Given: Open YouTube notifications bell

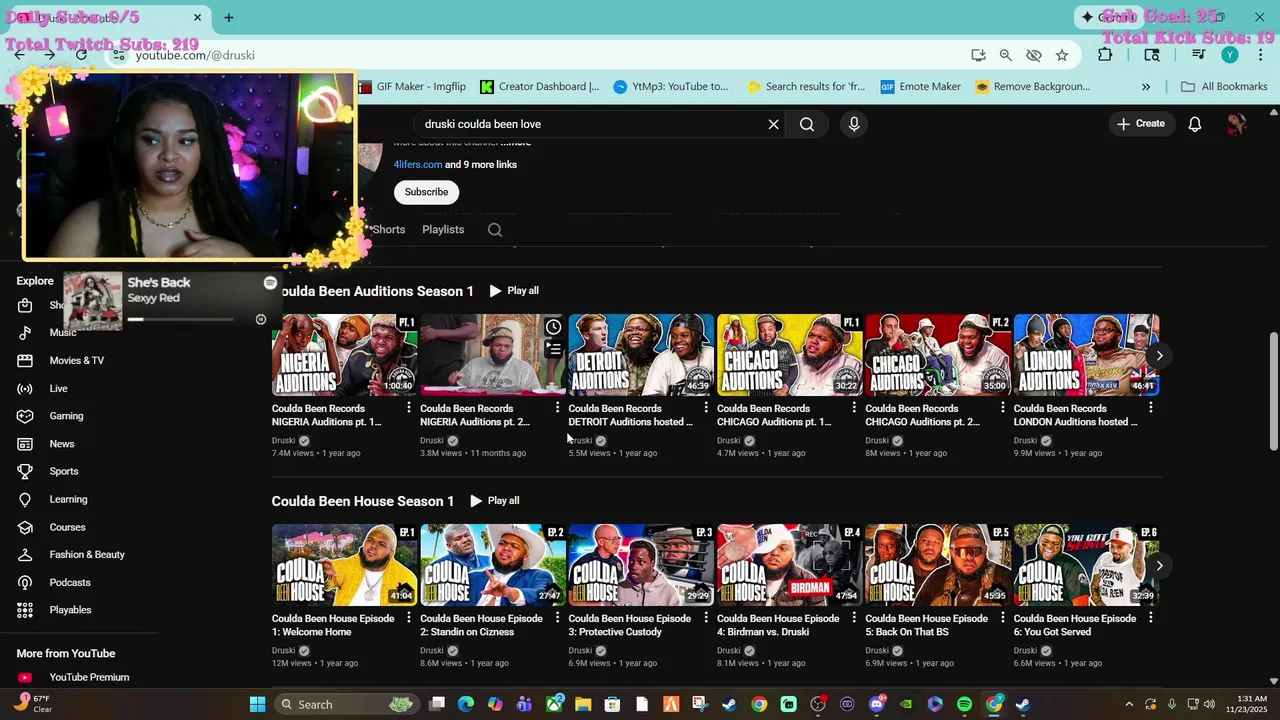Looking at the screenshot, I should click(1195, 124).
